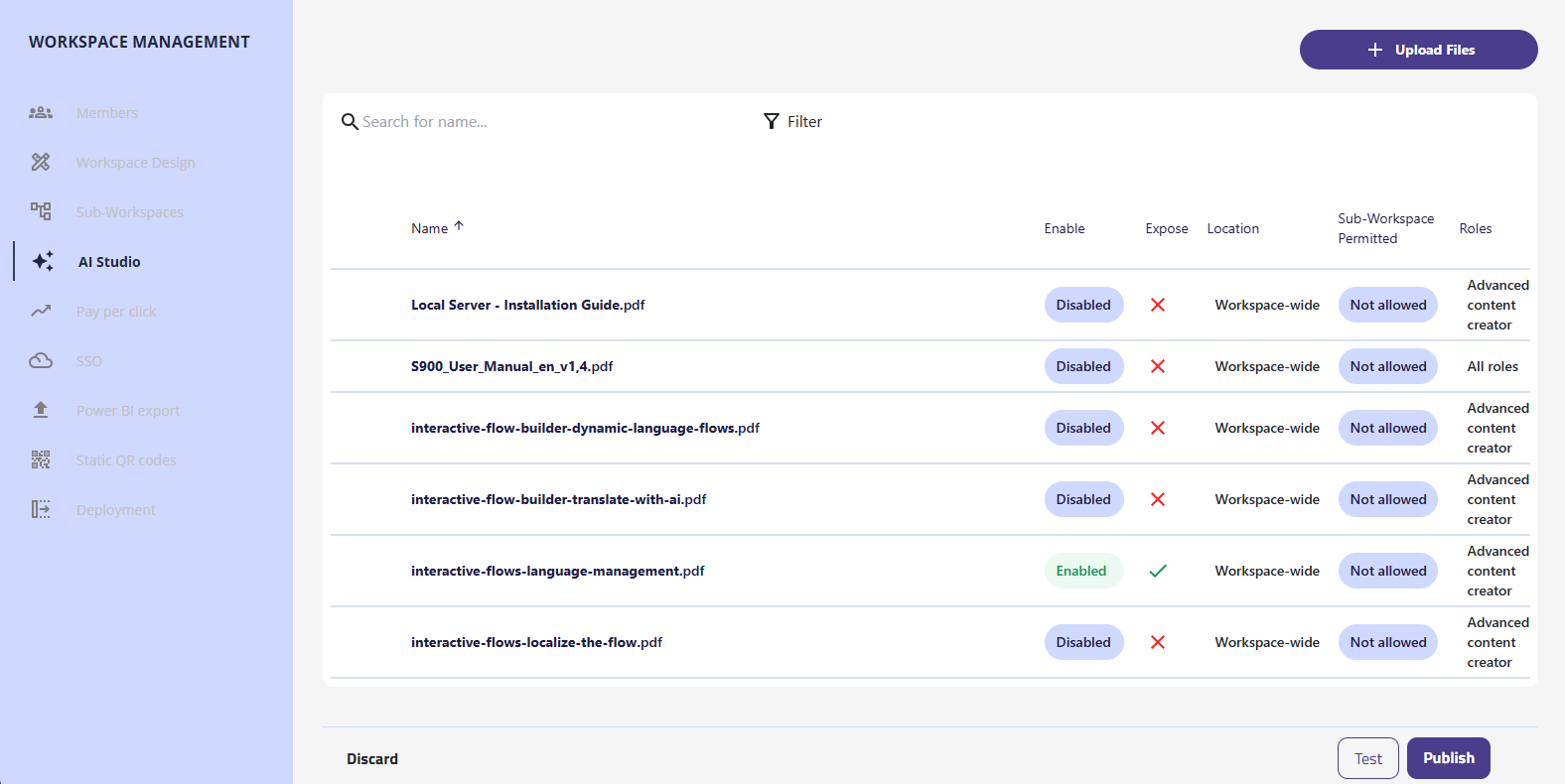
Task: Click the Power BI export upload icon
Action: tap(41, 410)
